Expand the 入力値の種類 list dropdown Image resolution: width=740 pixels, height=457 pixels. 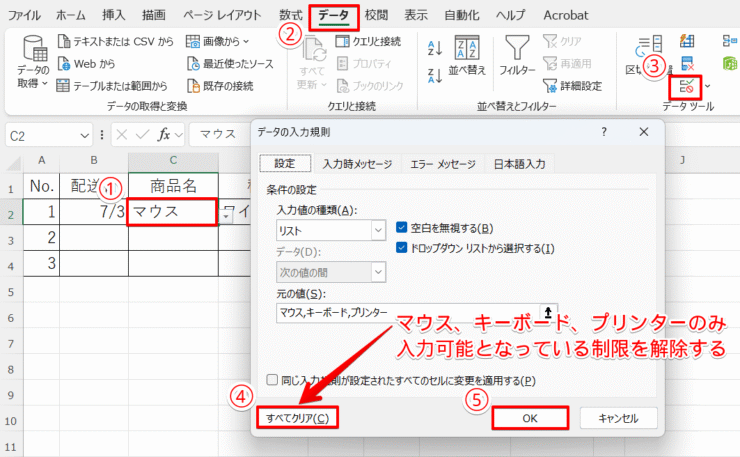point(378,231)
